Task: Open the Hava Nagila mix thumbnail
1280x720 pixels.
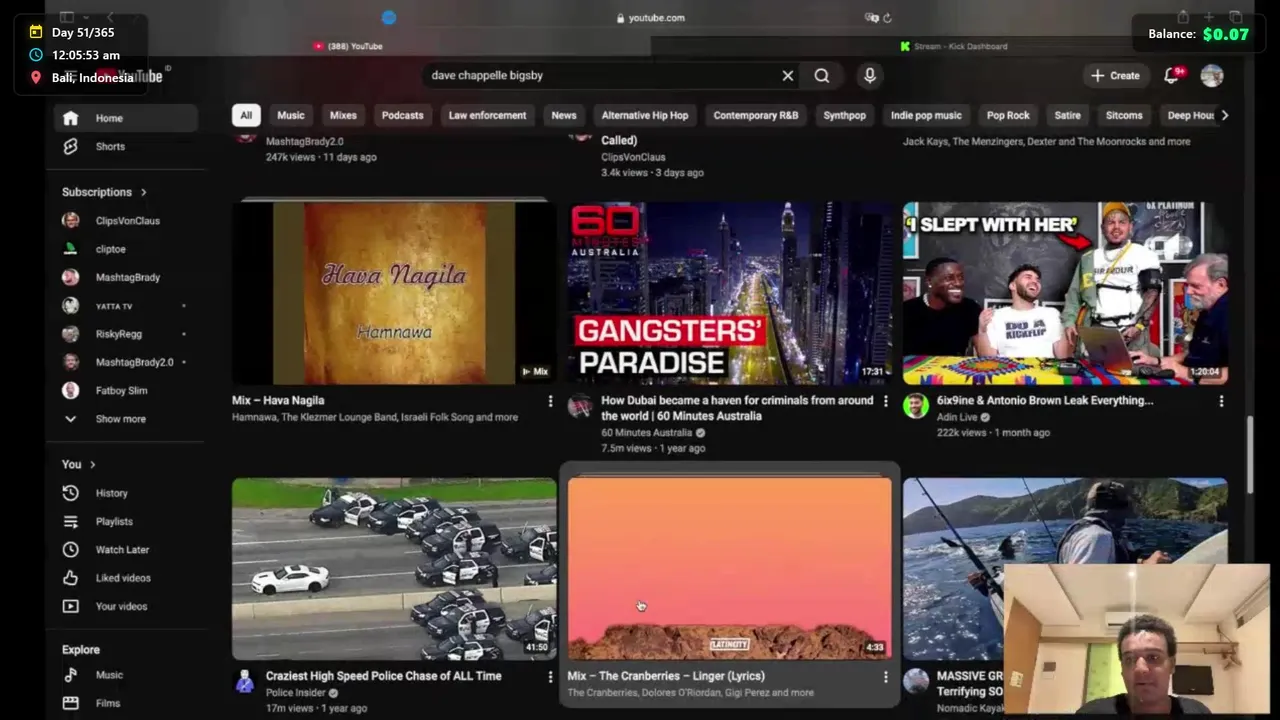Action: (x=394, y=293)
